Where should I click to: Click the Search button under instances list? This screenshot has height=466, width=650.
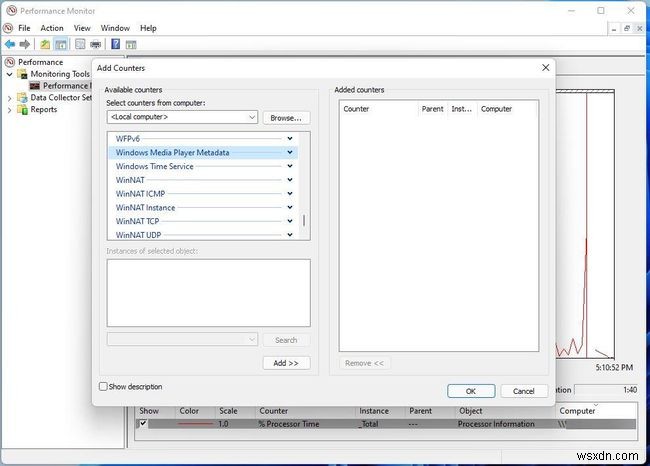tap(286, 340)
